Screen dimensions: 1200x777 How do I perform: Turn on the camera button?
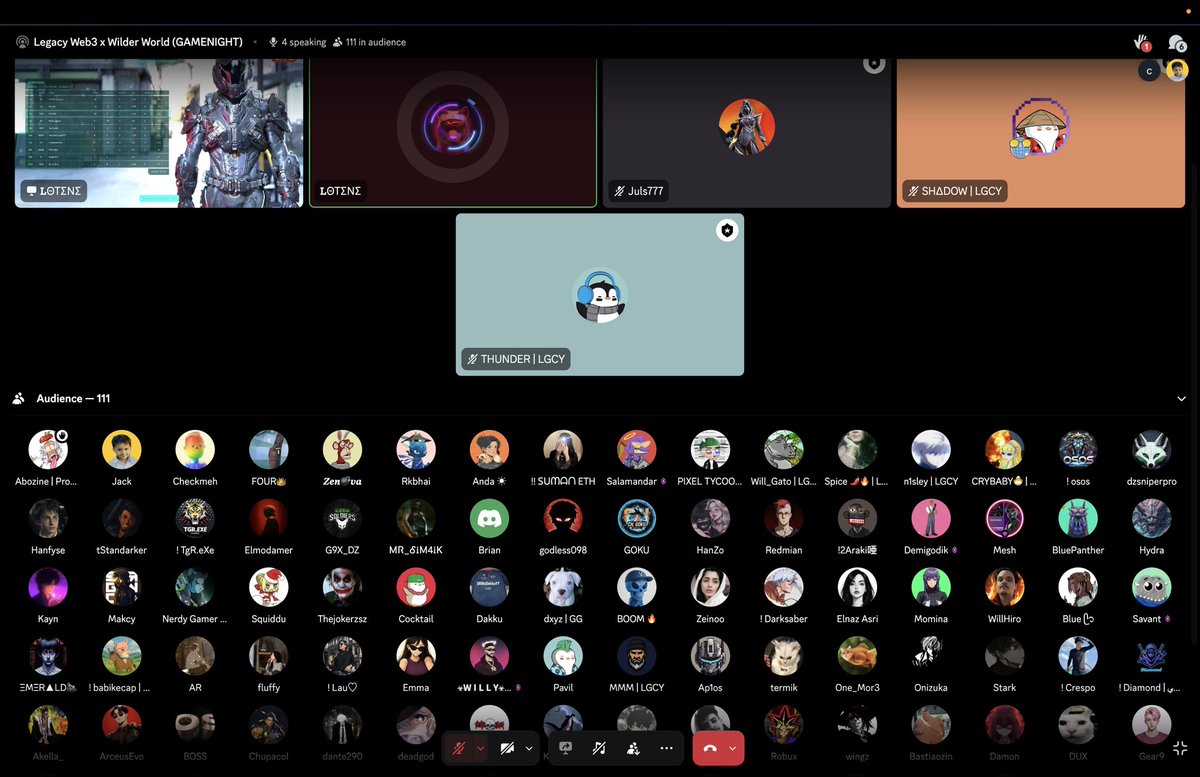[507, 748]
